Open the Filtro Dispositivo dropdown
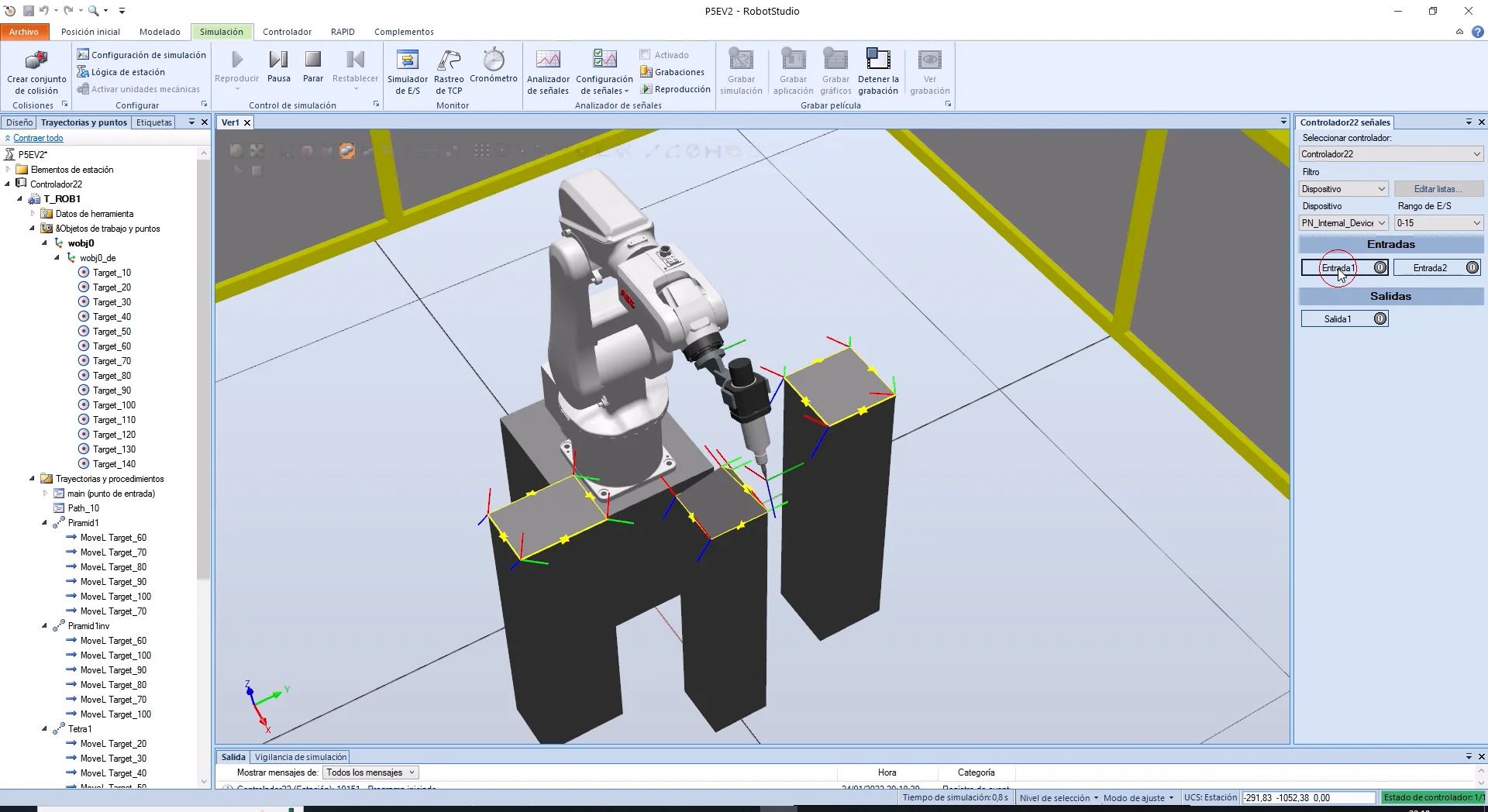The height and width of the screenshot is (812, 1488). 1343,189
